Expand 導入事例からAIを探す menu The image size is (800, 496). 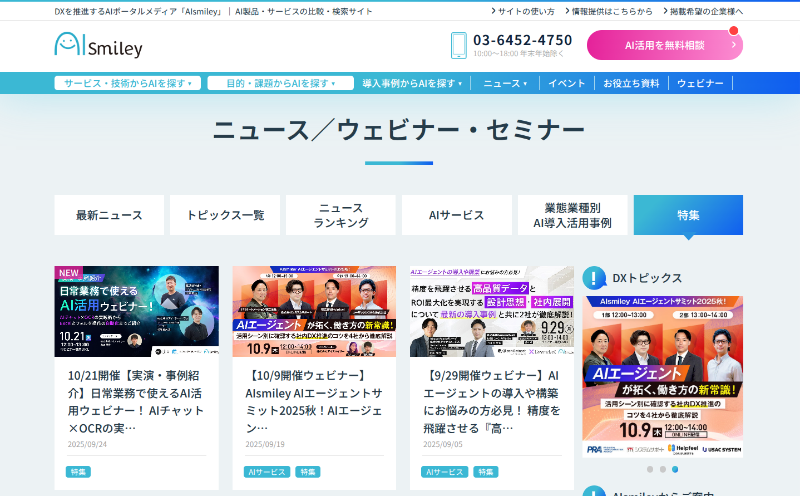[412, 83]
